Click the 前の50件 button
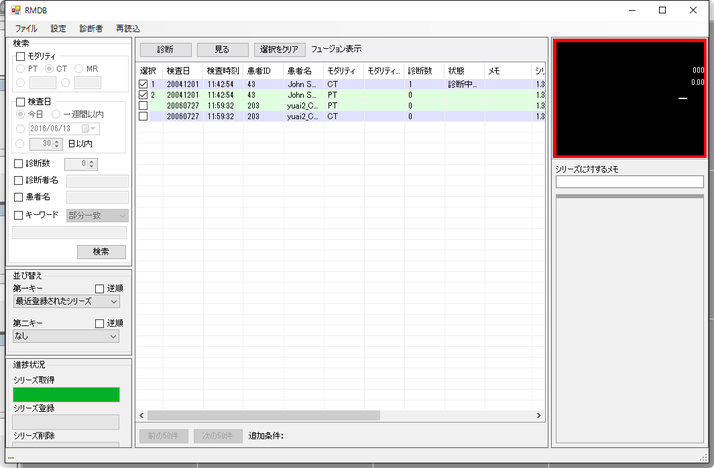This screenshot has height=468, width=714. [x=163, y=436]
